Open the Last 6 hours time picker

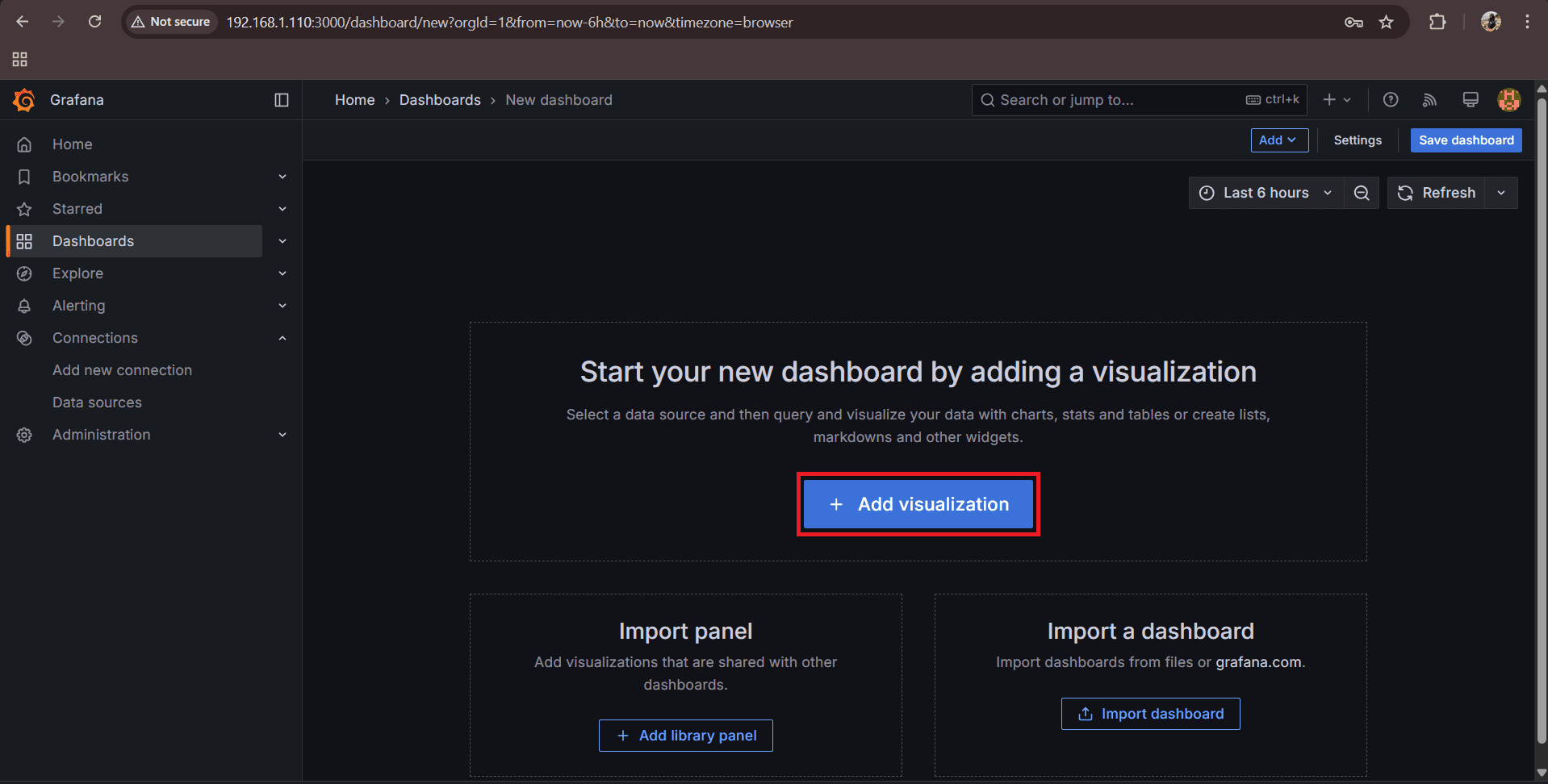[1265, 193]
